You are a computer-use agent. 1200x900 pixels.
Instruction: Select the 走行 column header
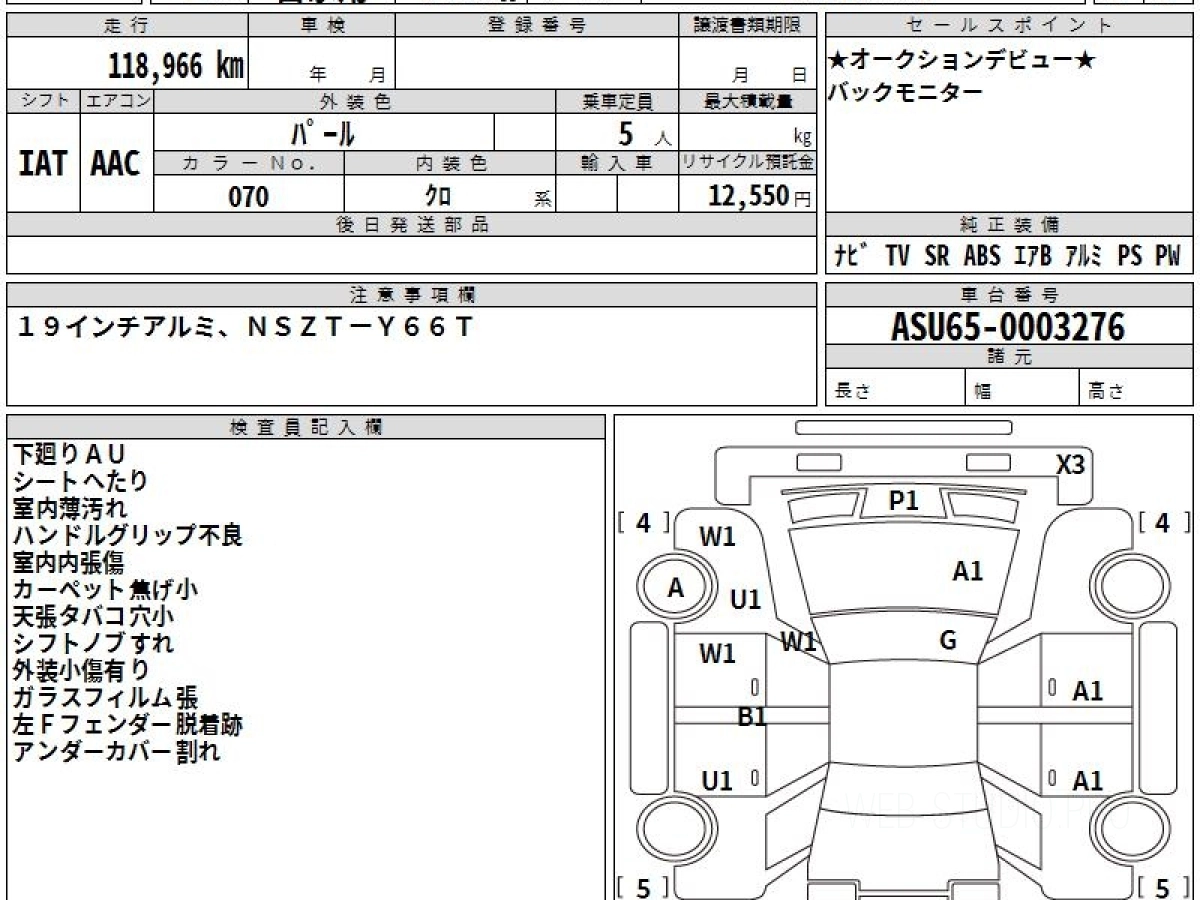pos(127,26)
